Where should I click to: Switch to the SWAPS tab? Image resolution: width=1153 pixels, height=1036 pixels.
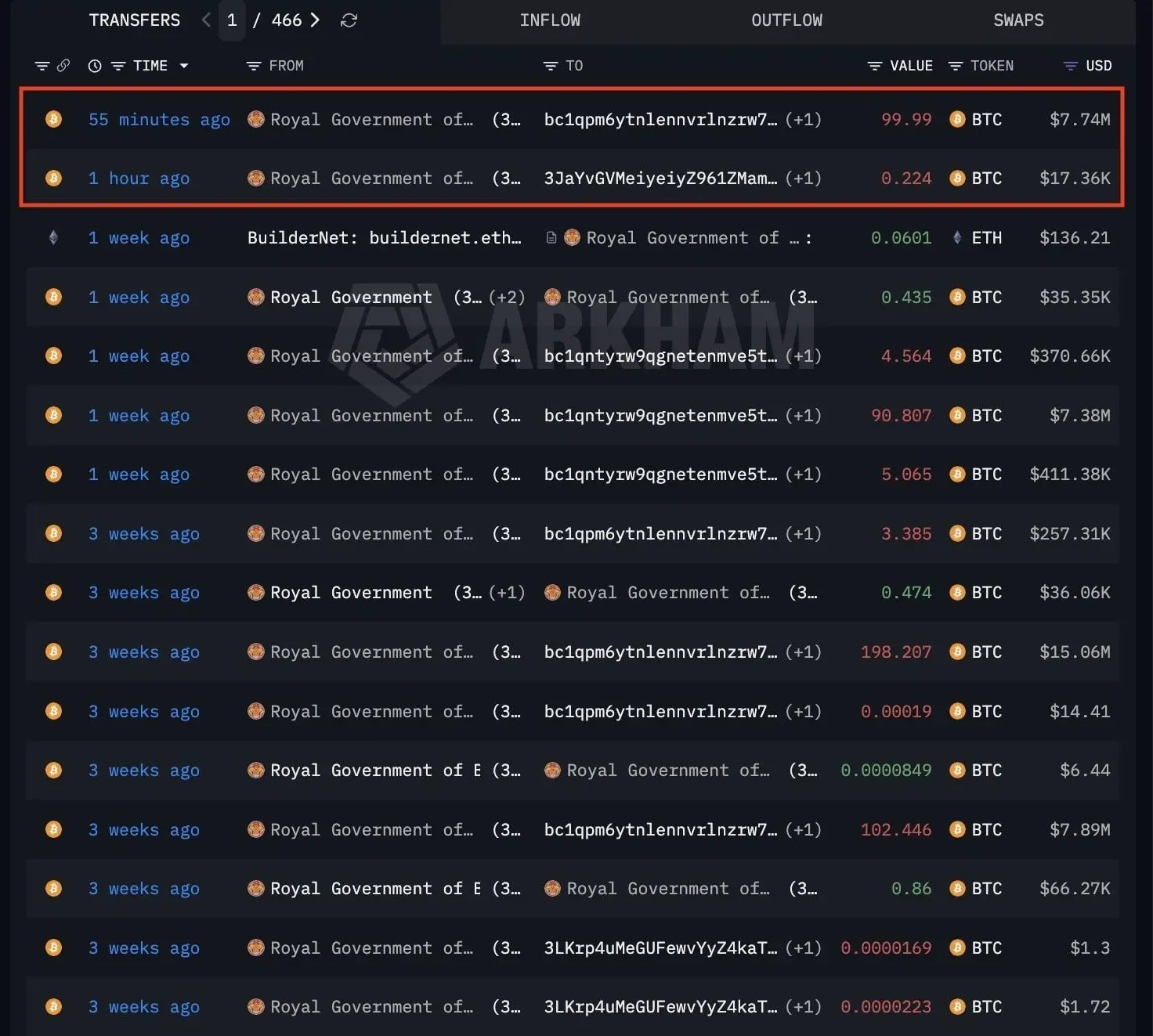pos(1018,20)
